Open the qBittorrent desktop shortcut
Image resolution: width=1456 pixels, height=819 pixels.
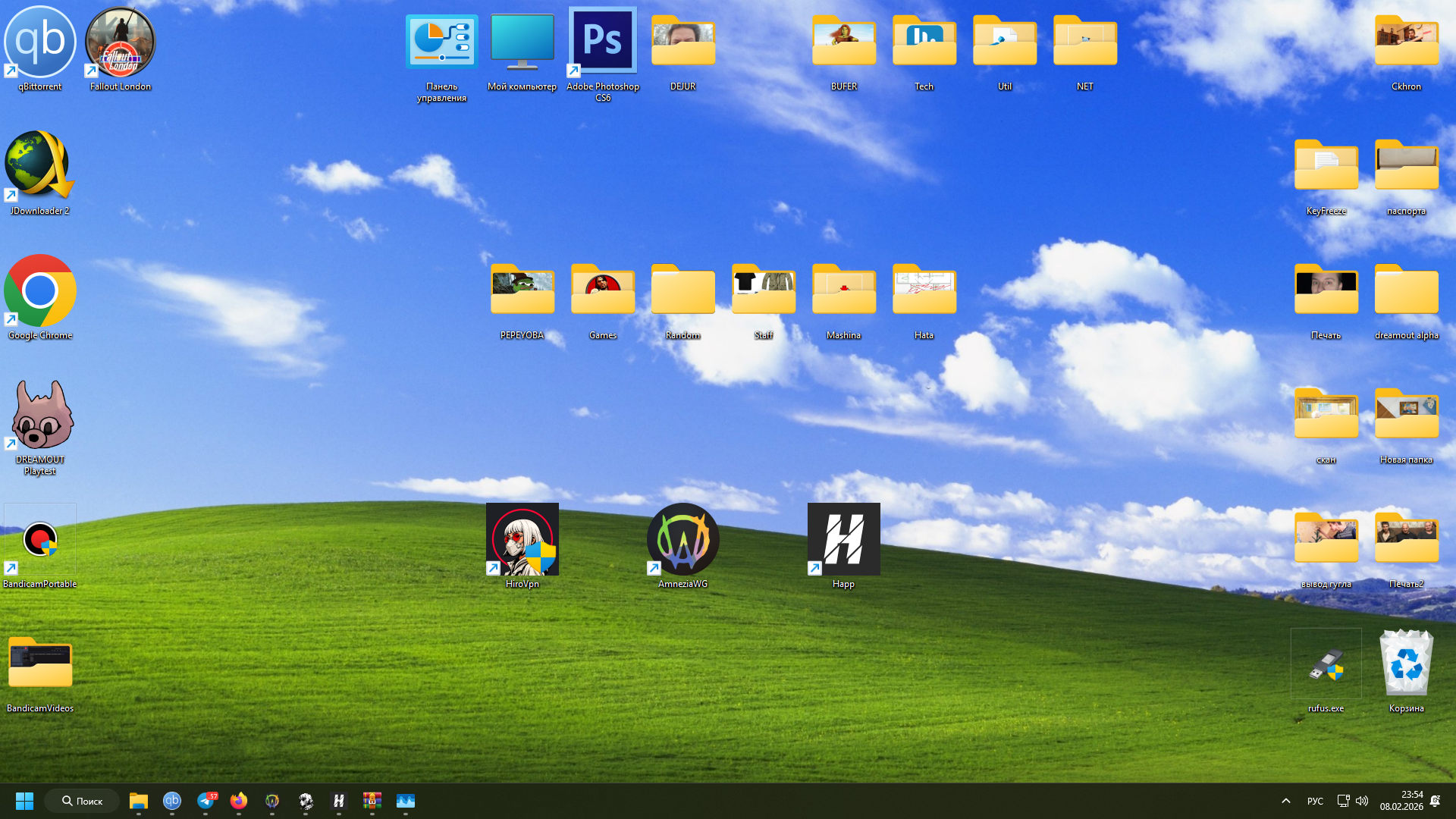tap(40, 43)
